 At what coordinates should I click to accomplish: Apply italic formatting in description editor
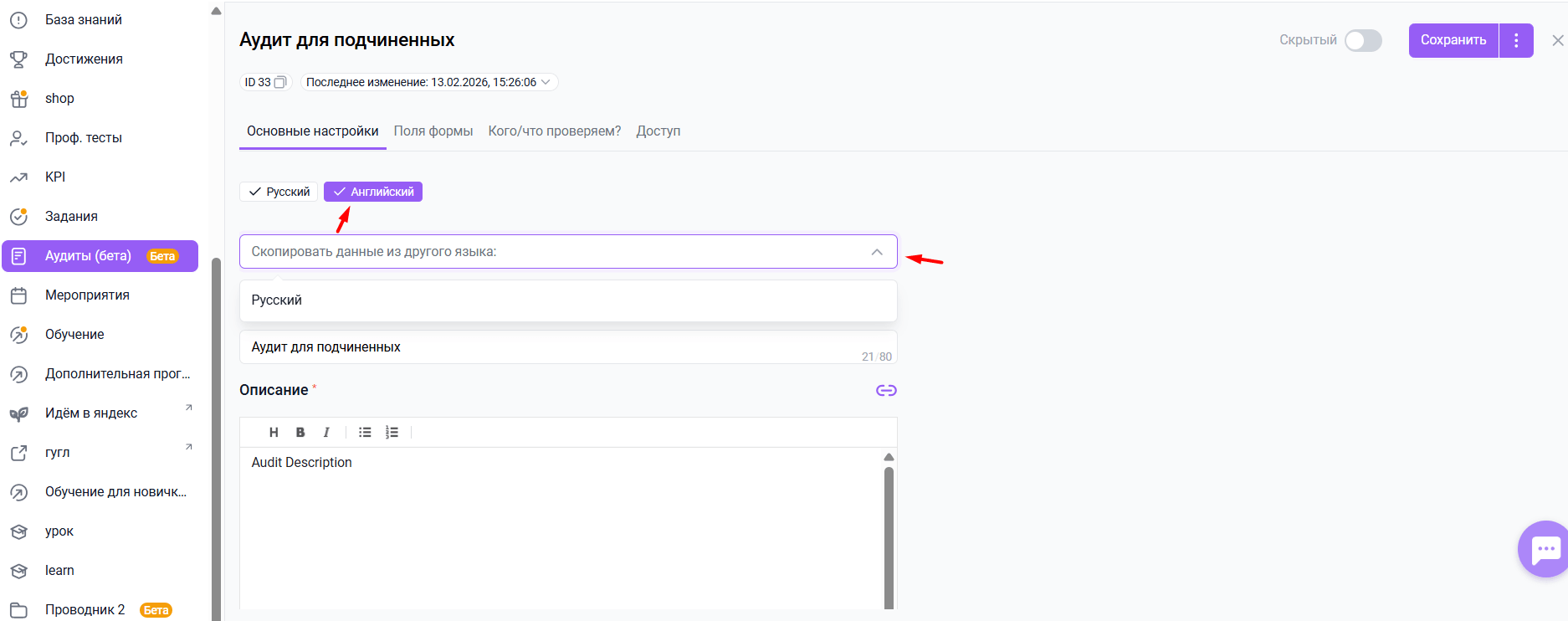(326, 433)
